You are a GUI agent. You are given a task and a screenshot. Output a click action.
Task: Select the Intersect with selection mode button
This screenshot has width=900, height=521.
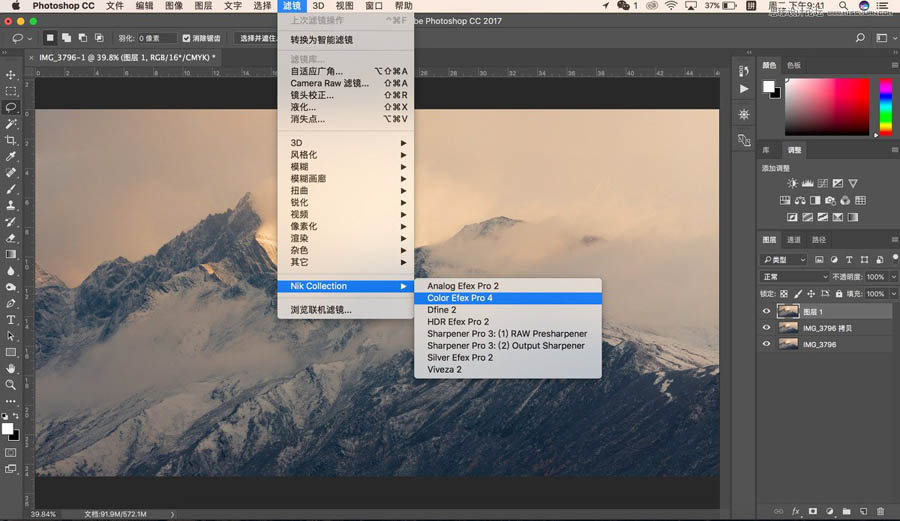coord(99,38)
